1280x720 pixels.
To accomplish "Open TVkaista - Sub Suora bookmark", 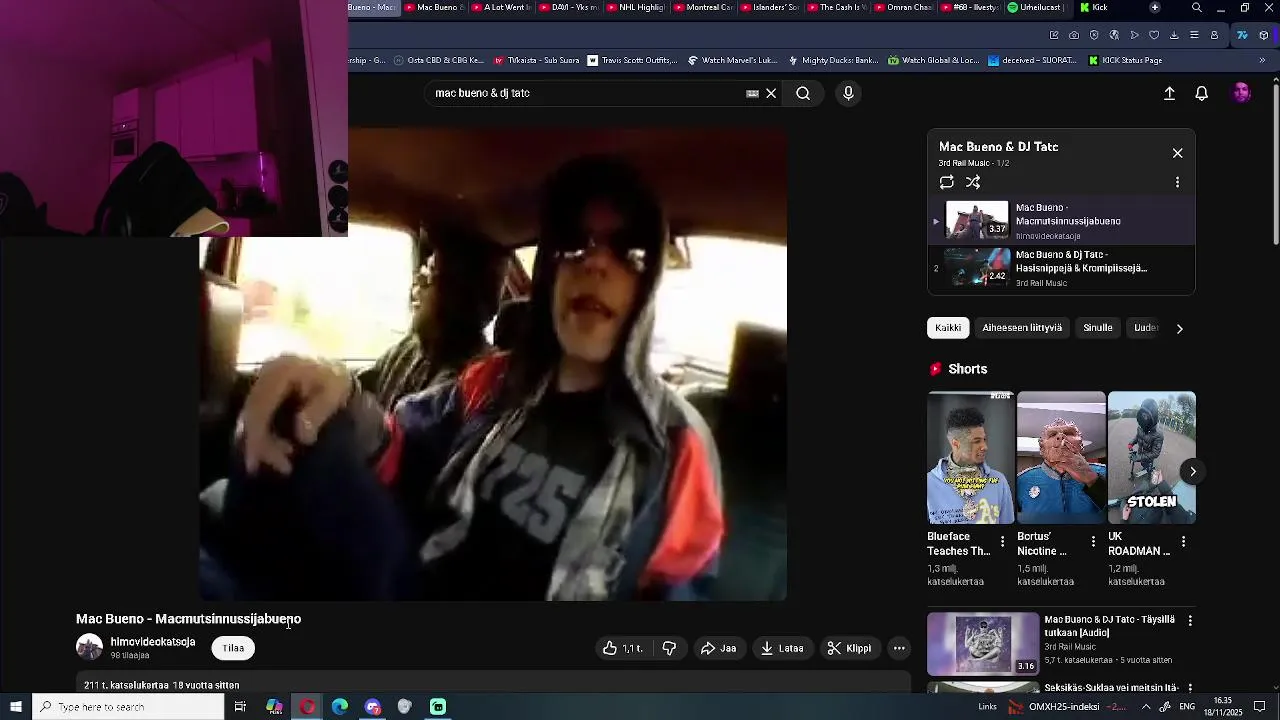I will tap(536, 60).
